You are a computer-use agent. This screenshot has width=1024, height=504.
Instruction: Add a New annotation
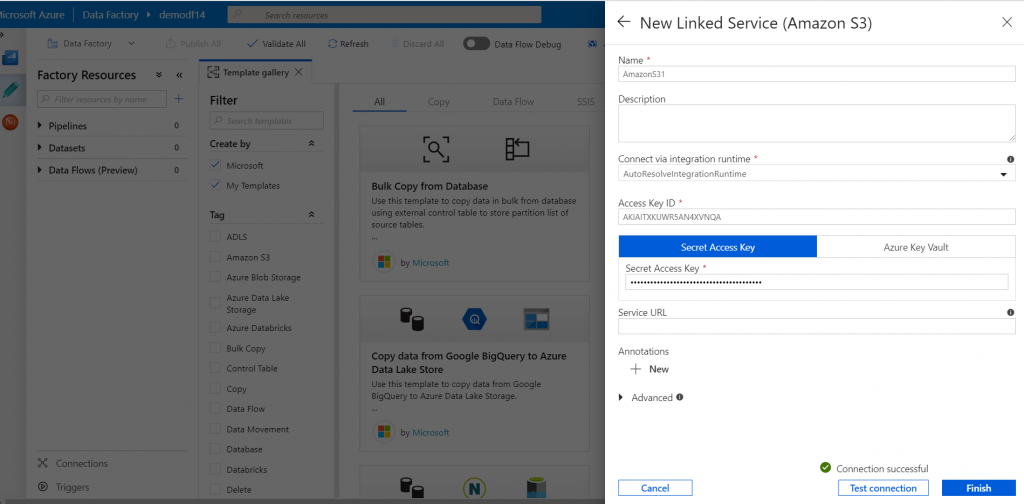coord(650,369)
